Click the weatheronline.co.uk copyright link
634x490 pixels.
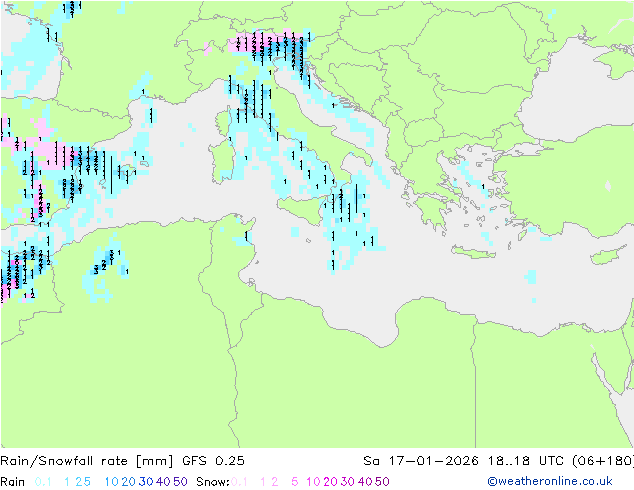[x=550, y=481]
